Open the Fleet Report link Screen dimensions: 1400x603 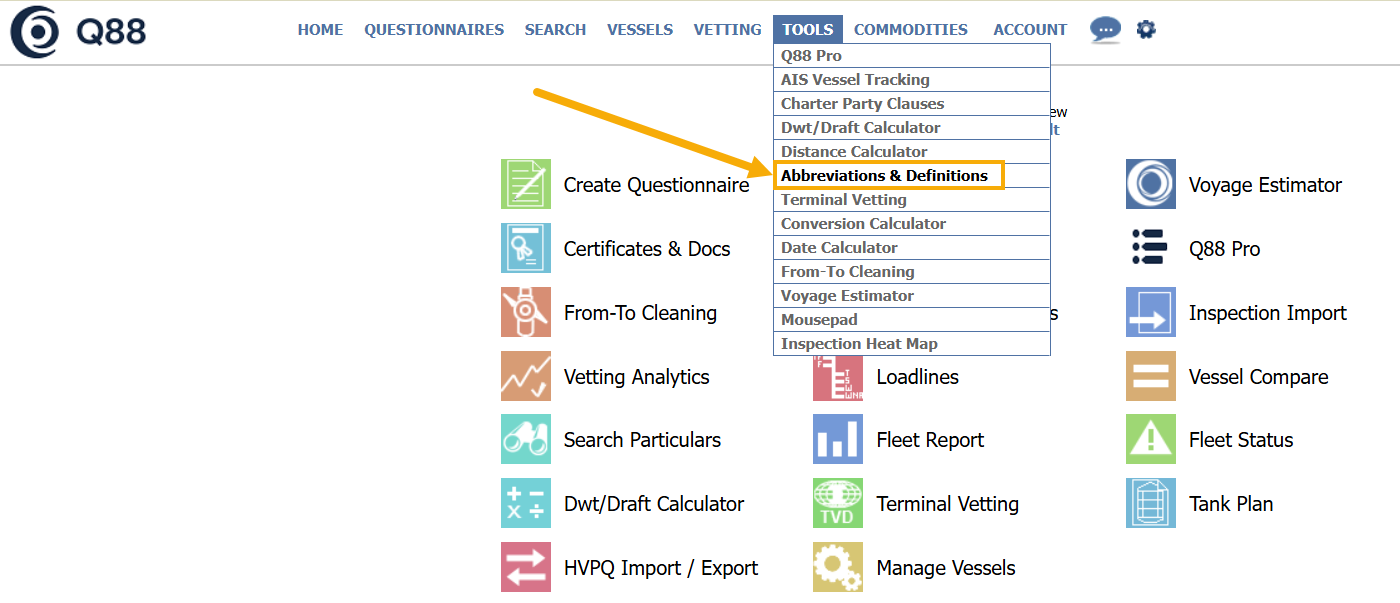tap(929, 440)
